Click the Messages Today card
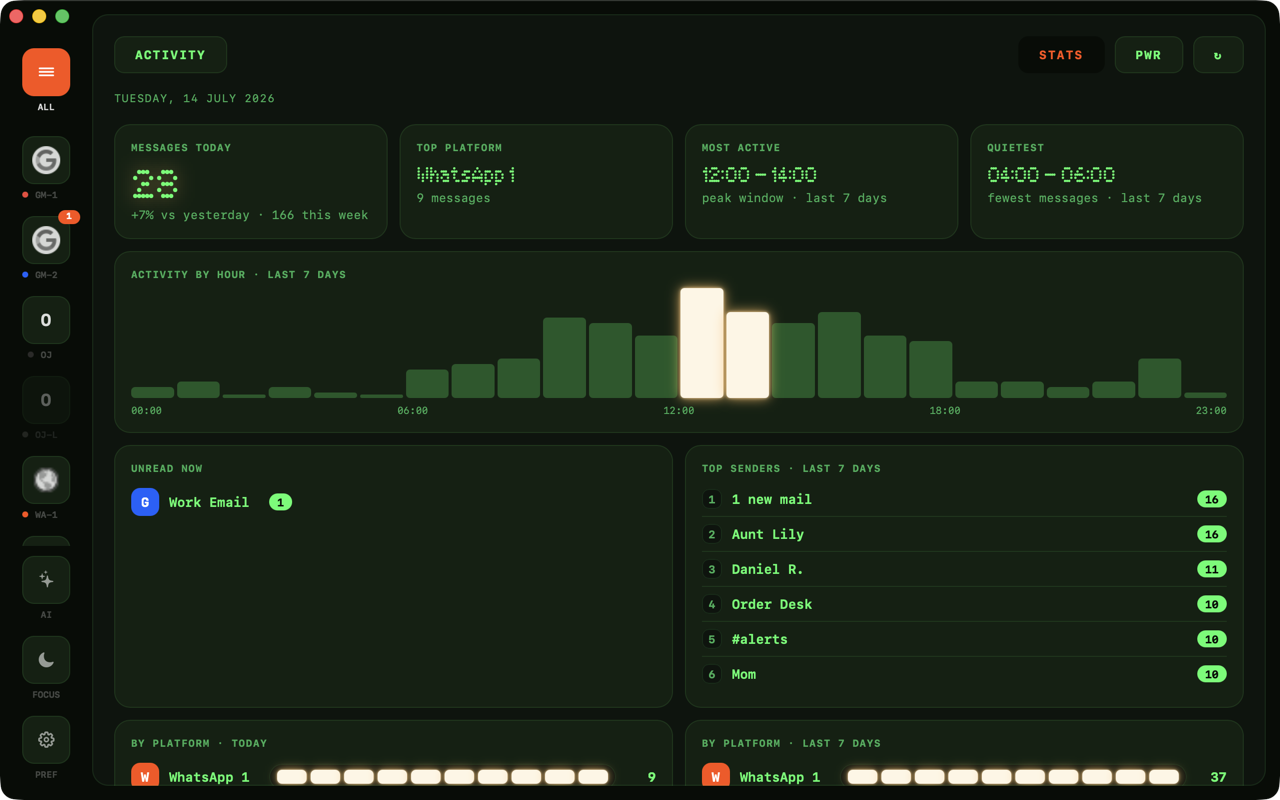Viewport: 1280px width, 800px height. click(251, 182)
